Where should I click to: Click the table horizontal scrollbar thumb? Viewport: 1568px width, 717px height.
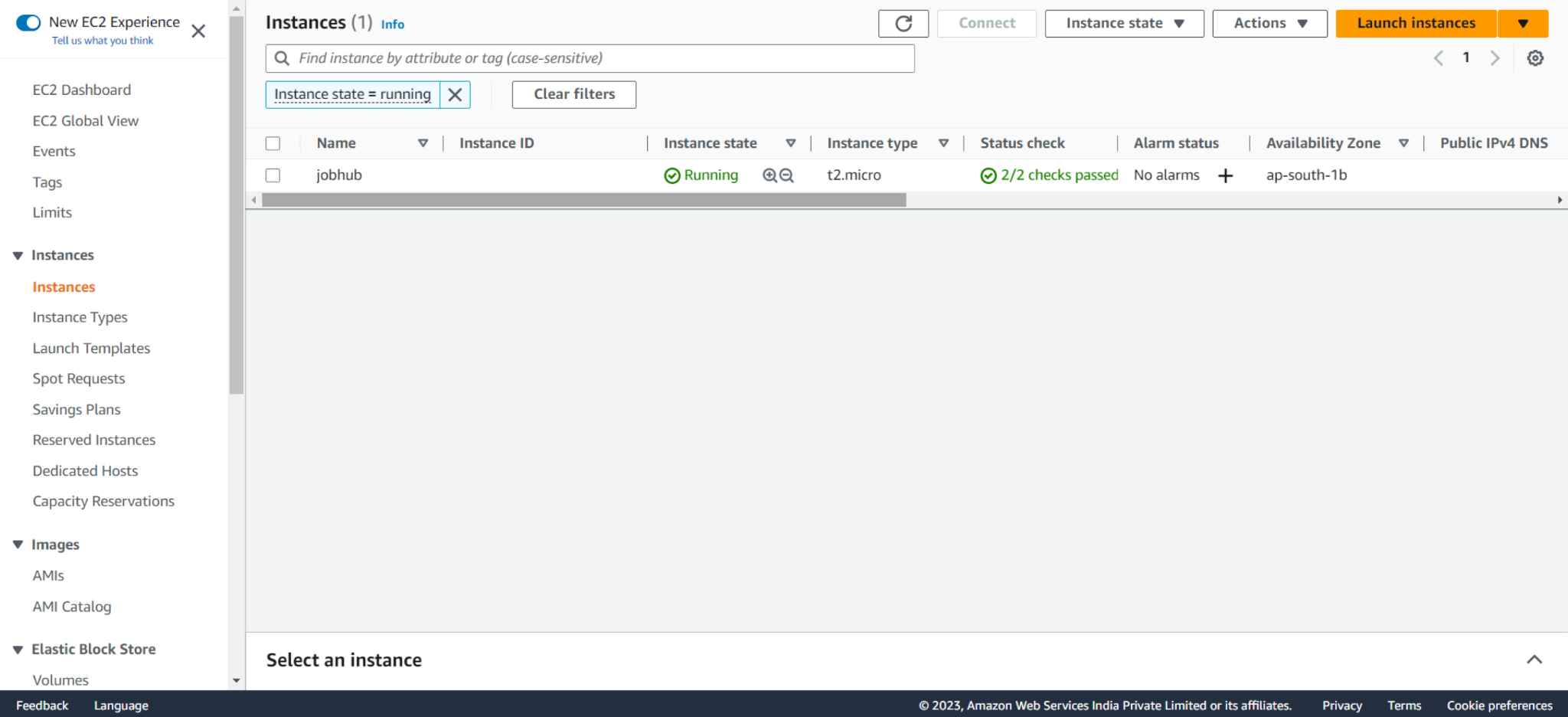point(584,200)
